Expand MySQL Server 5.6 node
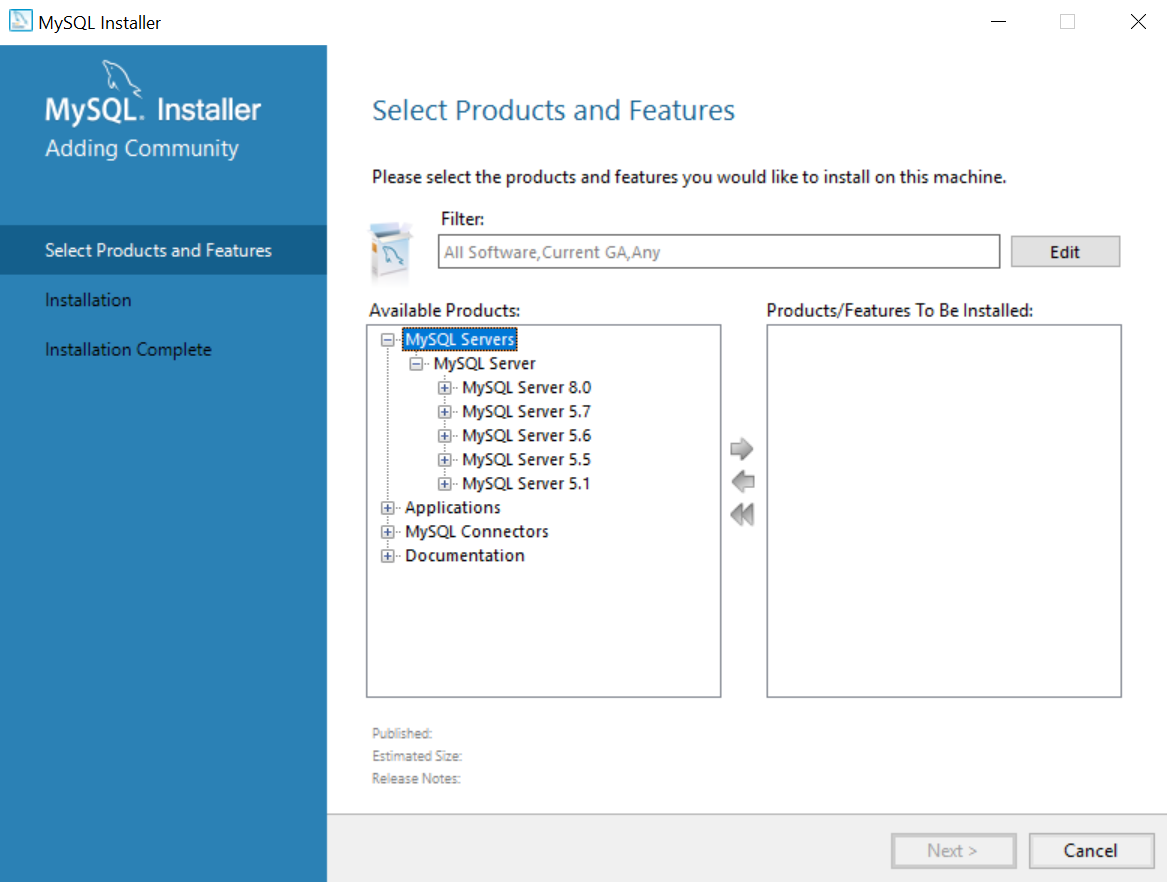Screen dimensions: 1167x882 [x=444, y=436]
